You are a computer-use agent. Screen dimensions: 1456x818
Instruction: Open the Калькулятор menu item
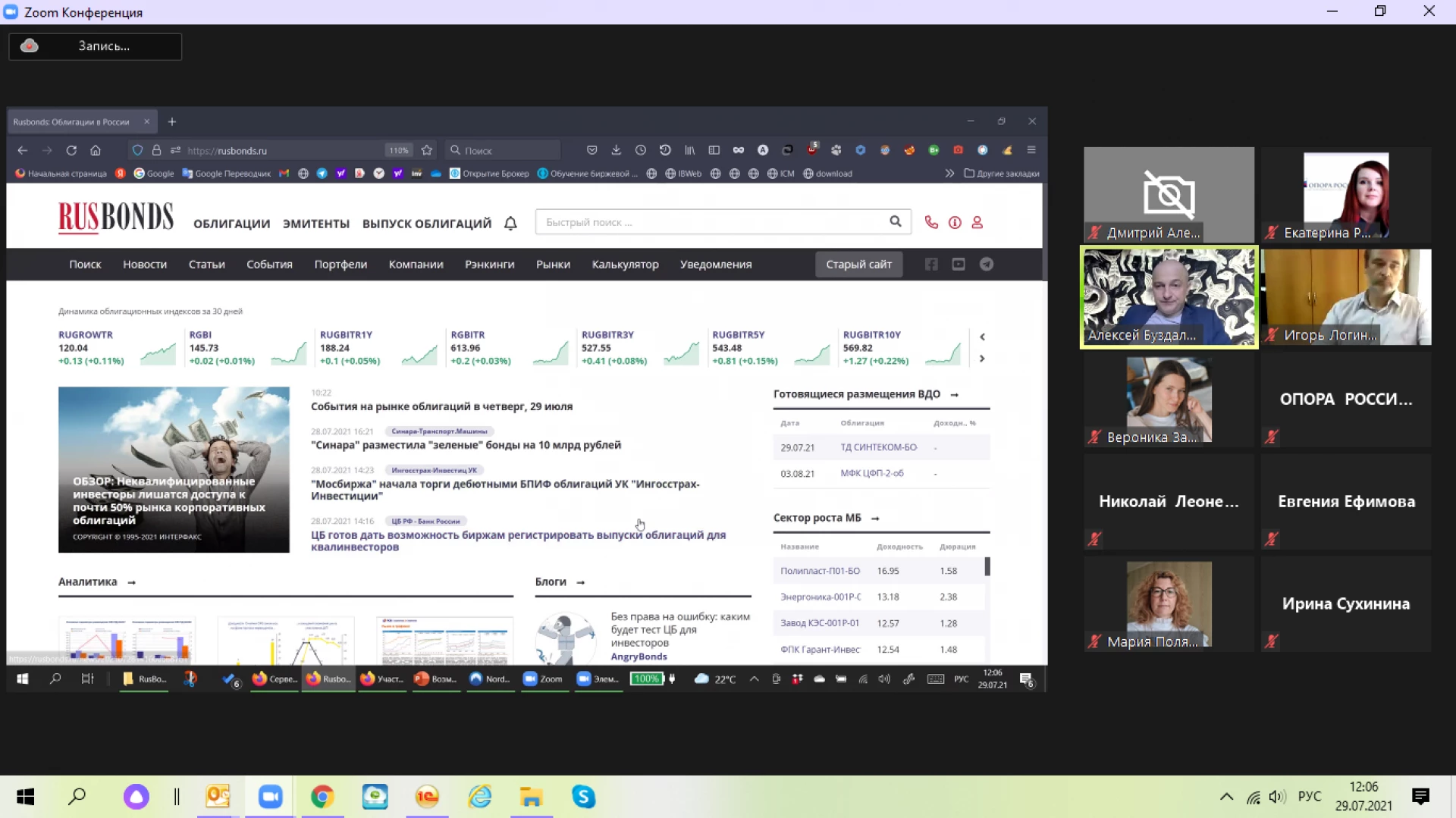pos(626,265)
